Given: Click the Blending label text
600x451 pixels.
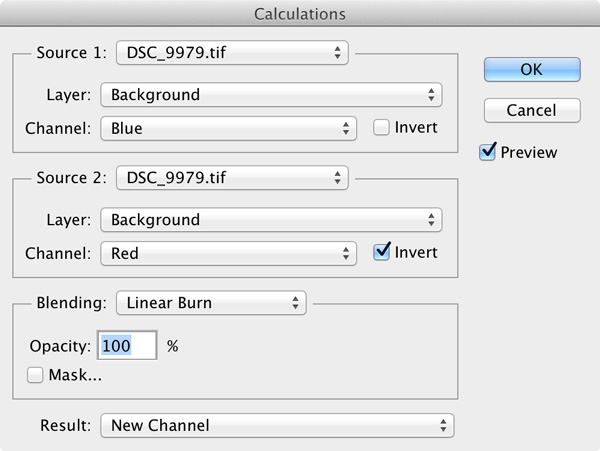Looking at the screenshot, I should tap(71, 302).
